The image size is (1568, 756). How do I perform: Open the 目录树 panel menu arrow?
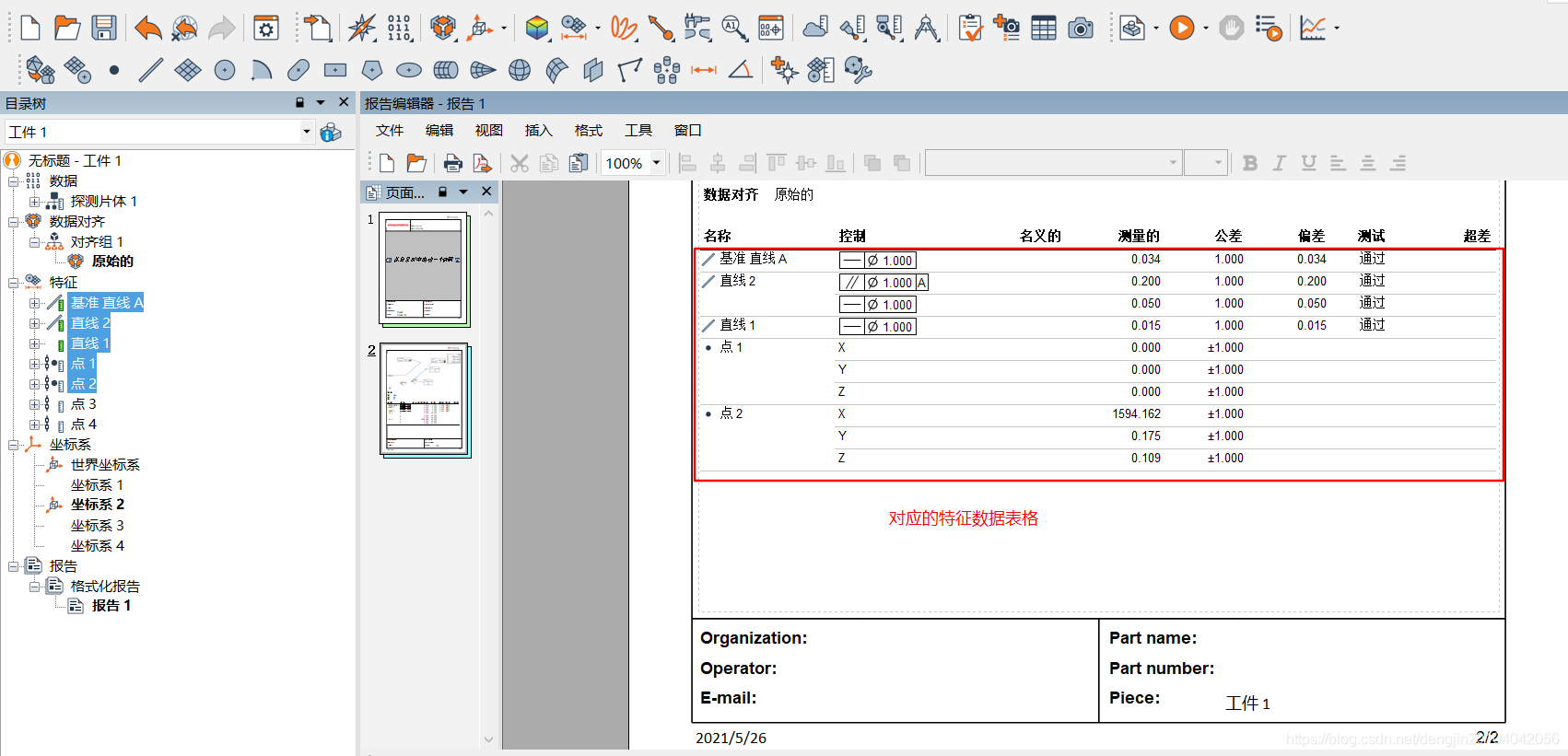pyautogui.click(x=321, y=103)
